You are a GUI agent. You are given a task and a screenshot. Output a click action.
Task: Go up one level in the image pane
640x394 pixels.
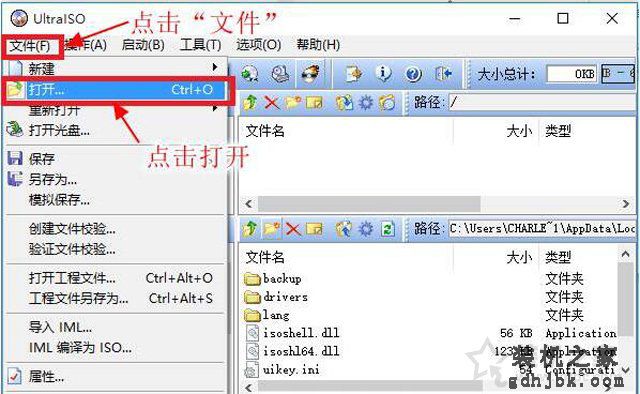tap(250, 102)
